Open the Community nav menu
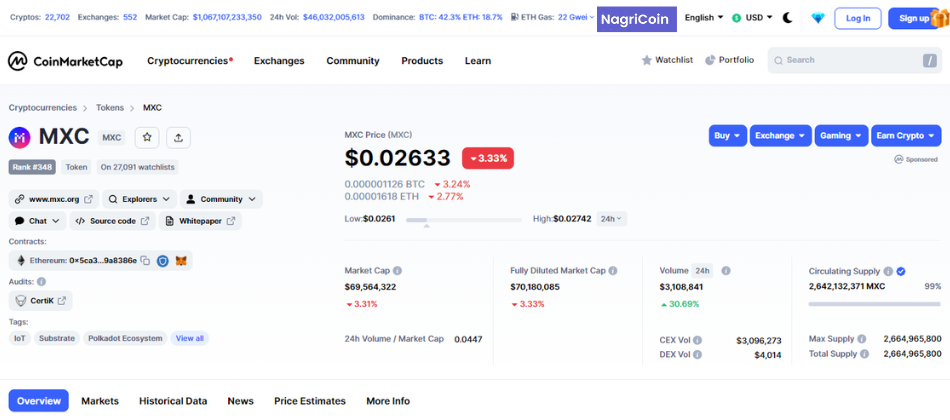 353,61
